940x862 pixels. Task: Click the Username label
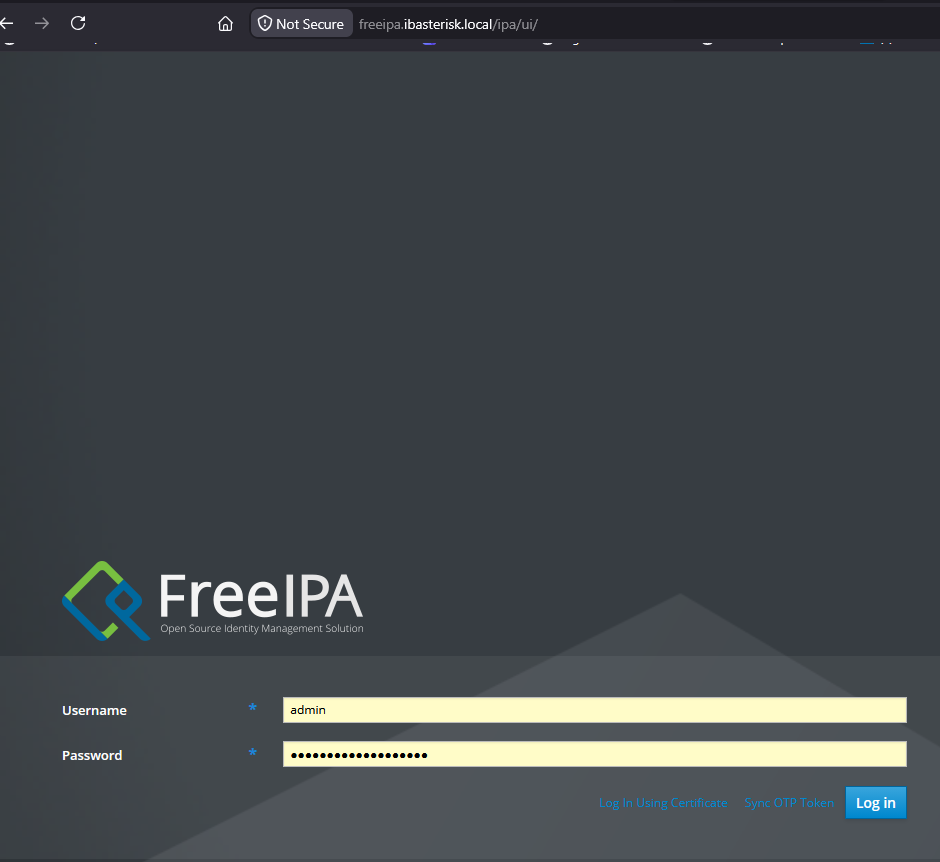point(94,710)
